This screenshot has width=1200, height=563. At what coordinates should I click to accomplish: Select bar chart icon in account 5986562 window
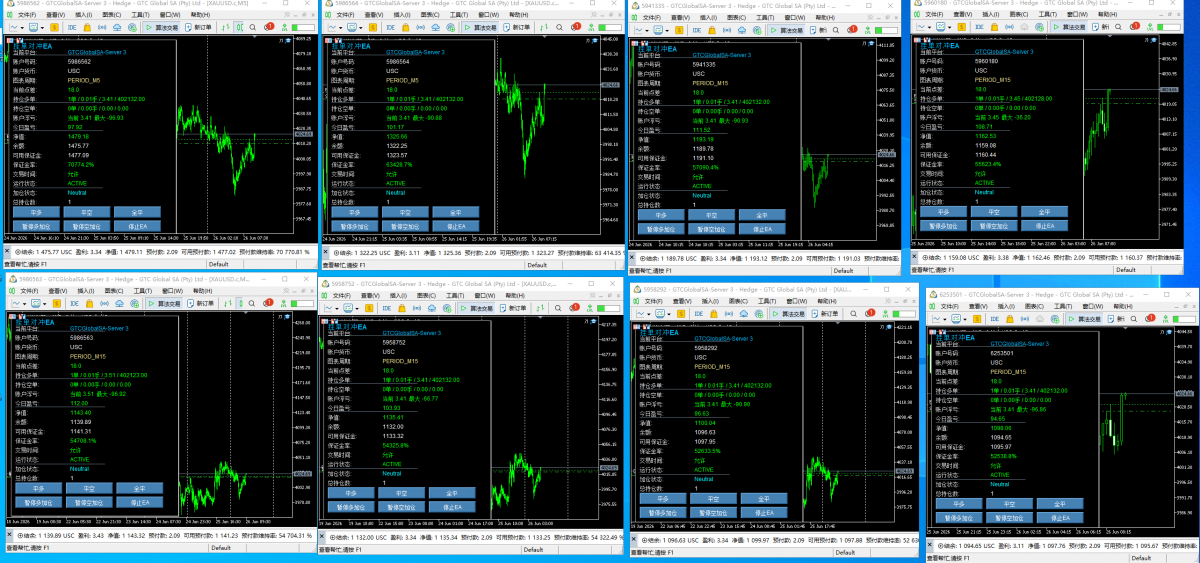240,27
